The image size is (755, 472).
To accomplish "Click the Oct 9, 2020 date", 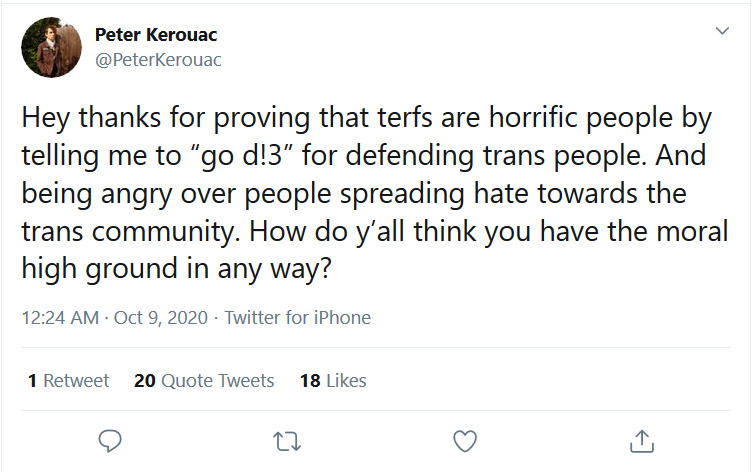I will click(161, 318).
